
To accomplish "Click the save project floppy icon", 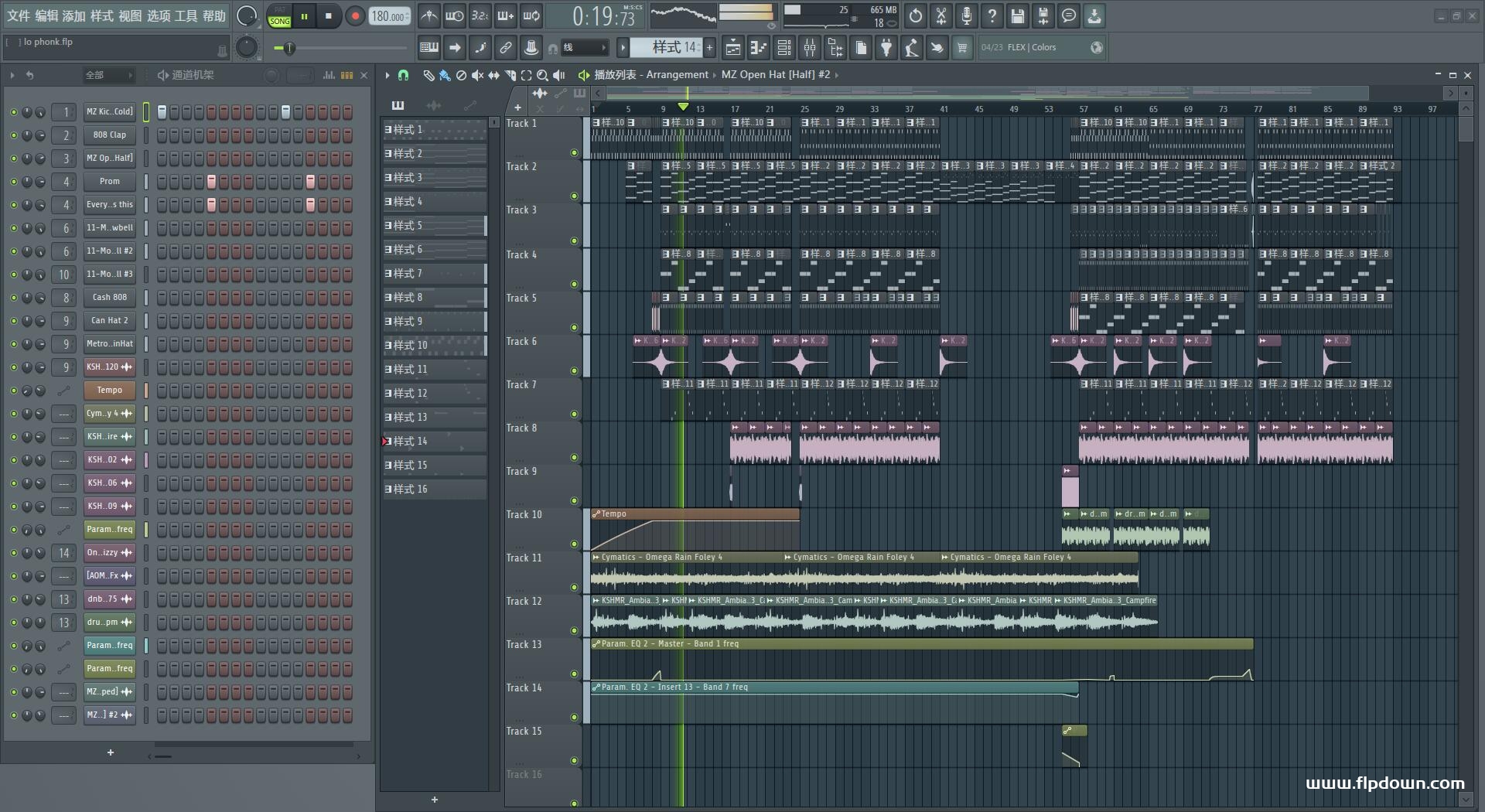I will coord(1018,15).
